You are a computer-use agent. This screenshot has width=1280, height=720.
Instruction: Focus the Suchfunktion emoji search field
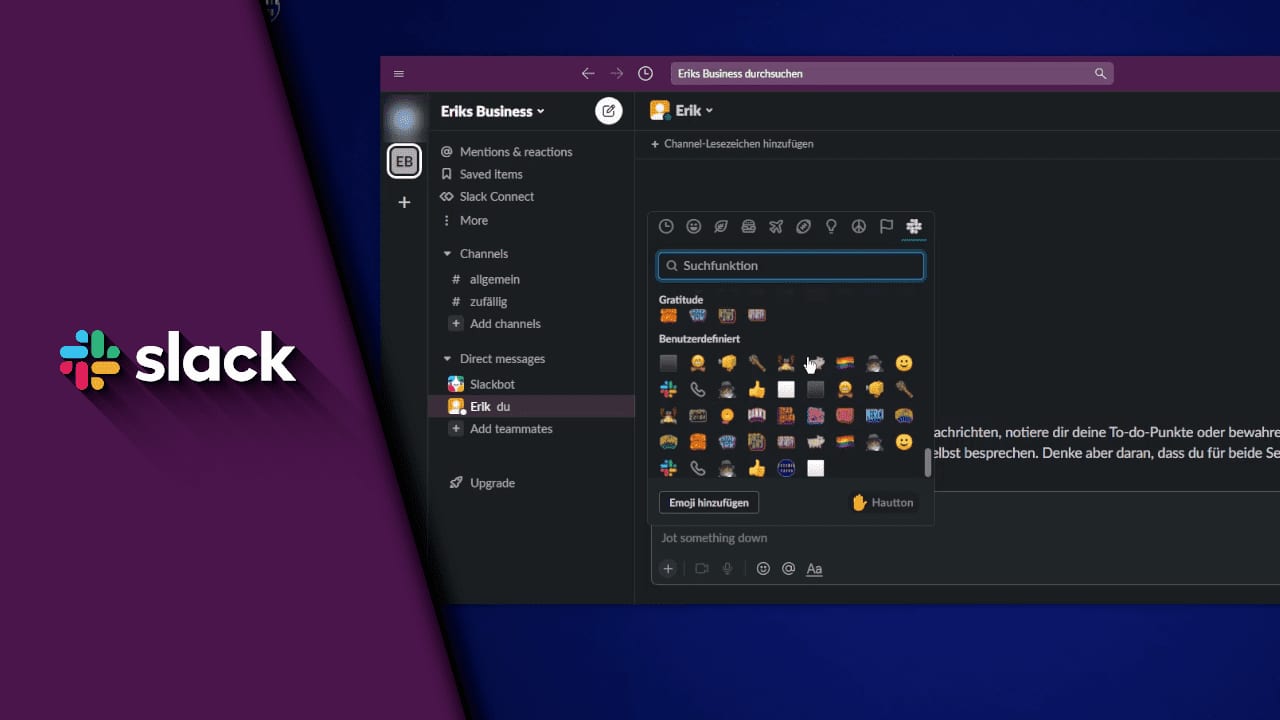[x=791, y=266]
